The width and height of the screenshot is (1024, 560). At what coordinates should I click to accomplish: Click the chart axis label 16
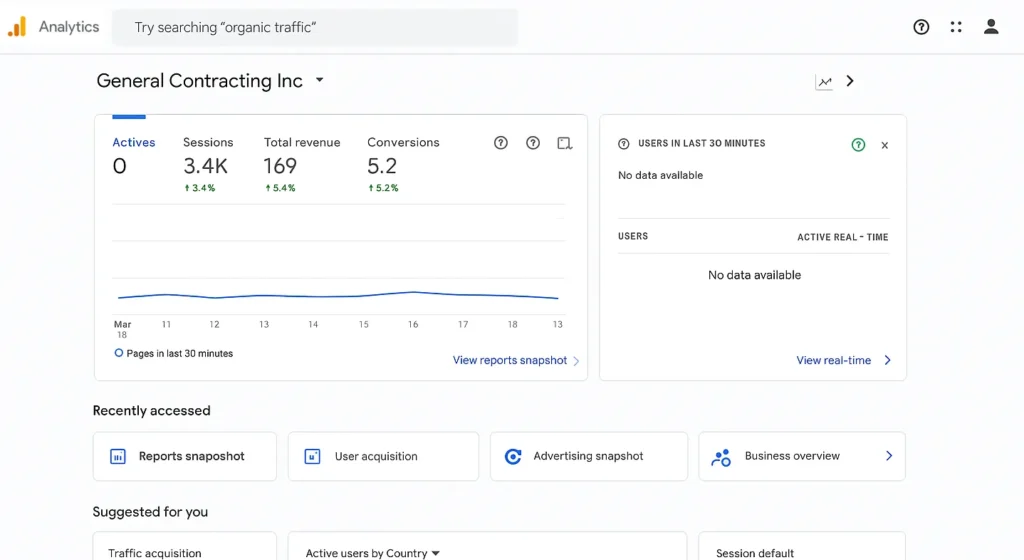tap(413, 324)
